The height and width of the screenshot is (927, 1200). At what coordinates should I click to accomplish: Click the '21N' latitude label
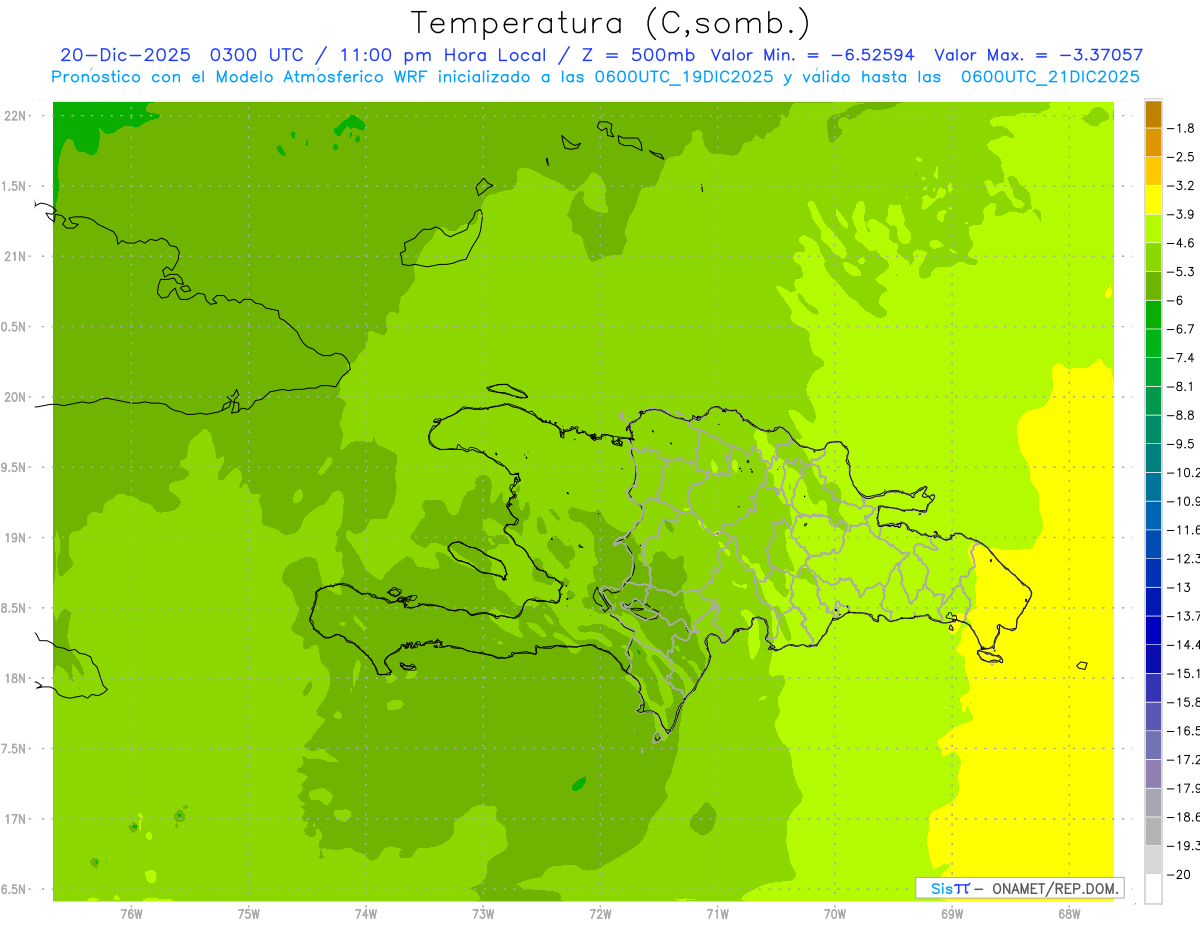pos(15,256)
